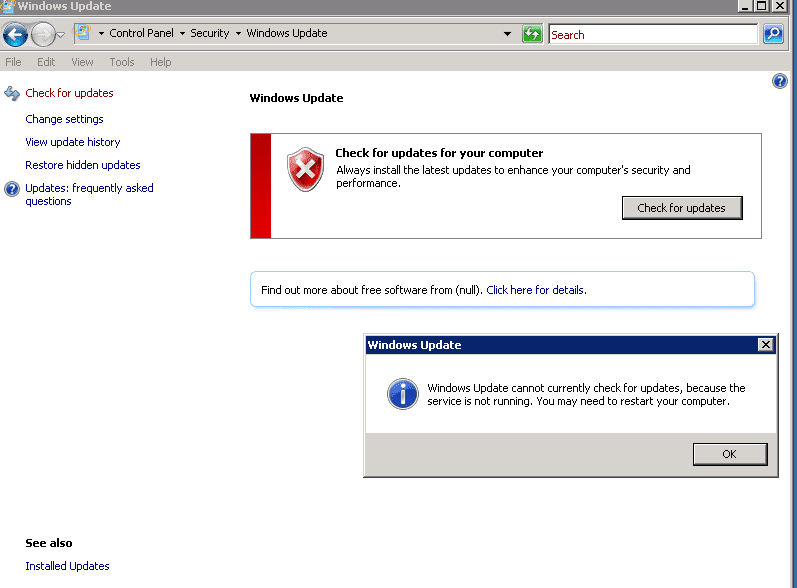The image size is (797, 588).
Task: Click the Back navigation arrow
Action: (15, 35)
